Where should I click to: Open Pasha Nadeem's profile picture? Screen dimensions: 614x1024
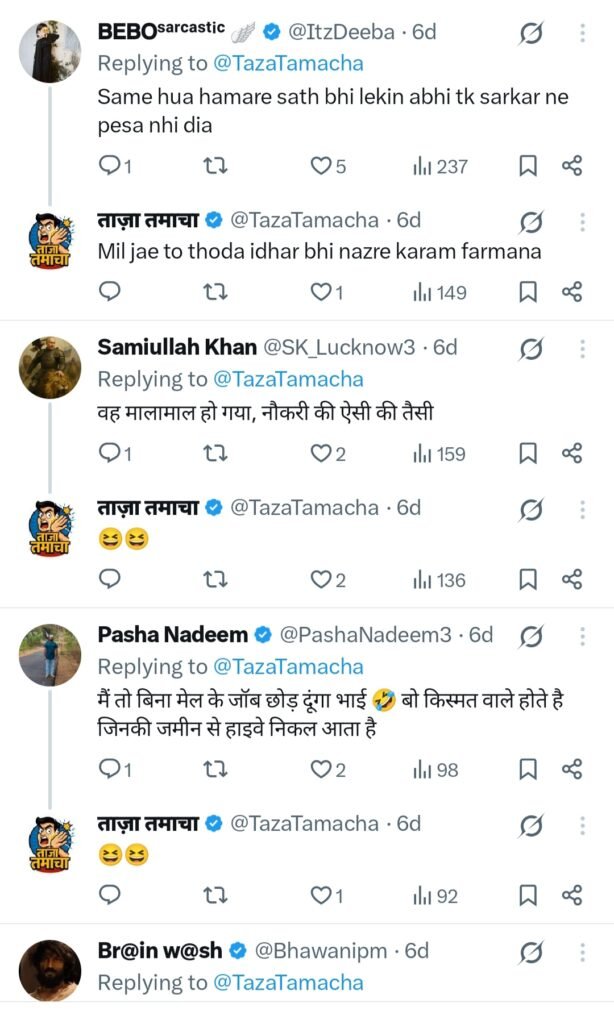pyautogui.click(x=50, y=655)
